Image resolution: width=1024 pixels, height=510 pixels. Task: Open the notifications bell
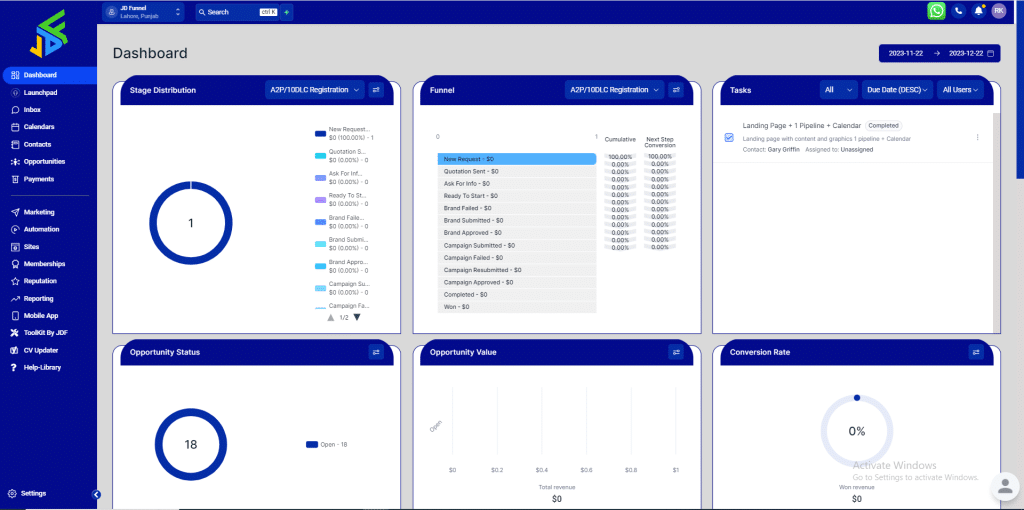(x=979, y=11)
